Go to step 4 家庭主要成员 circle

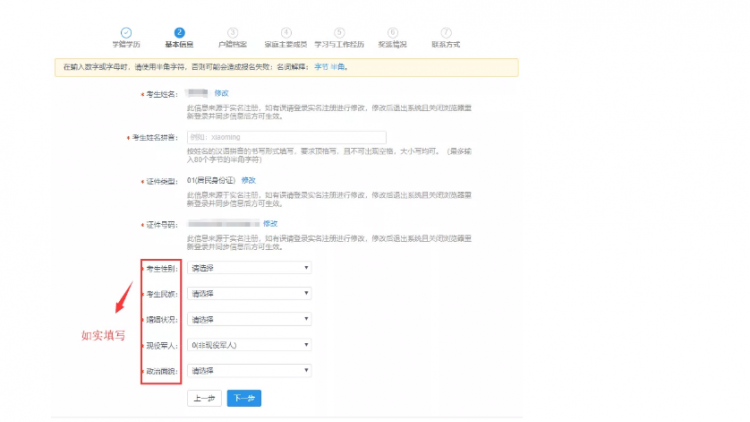286,33
